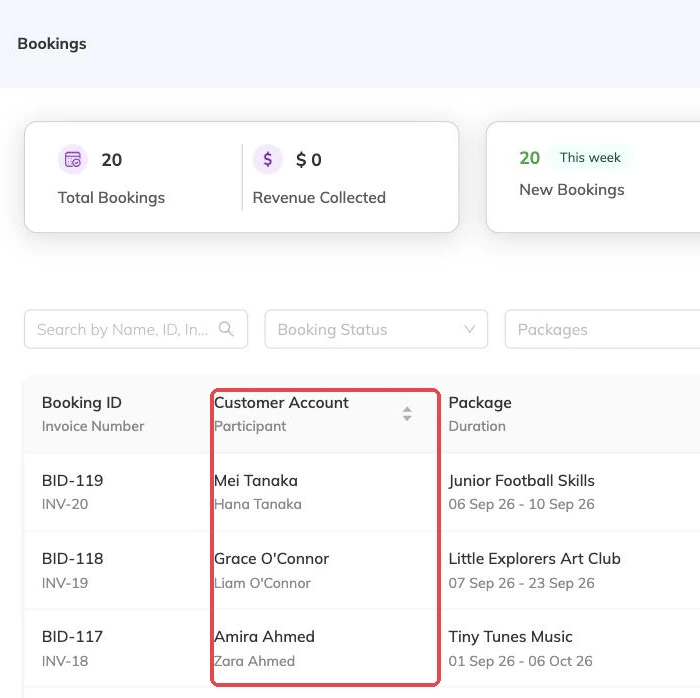This screenshot has width=700, height=698.
Task: Click the This week badge
Action: click(590, 158)
